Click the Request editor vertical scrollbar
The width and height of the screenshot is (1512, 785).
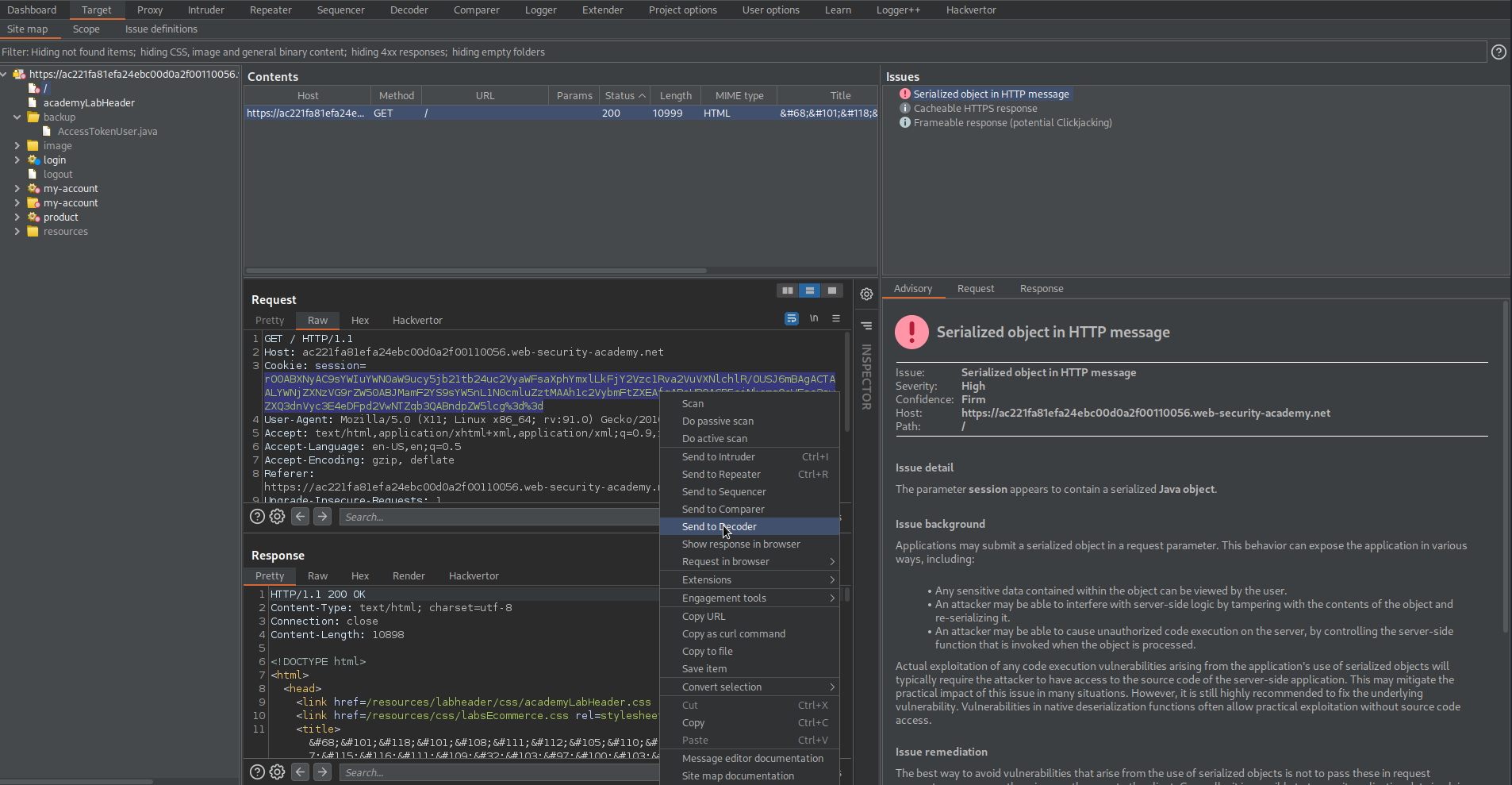pyautogui.click(x=847, y=383)
